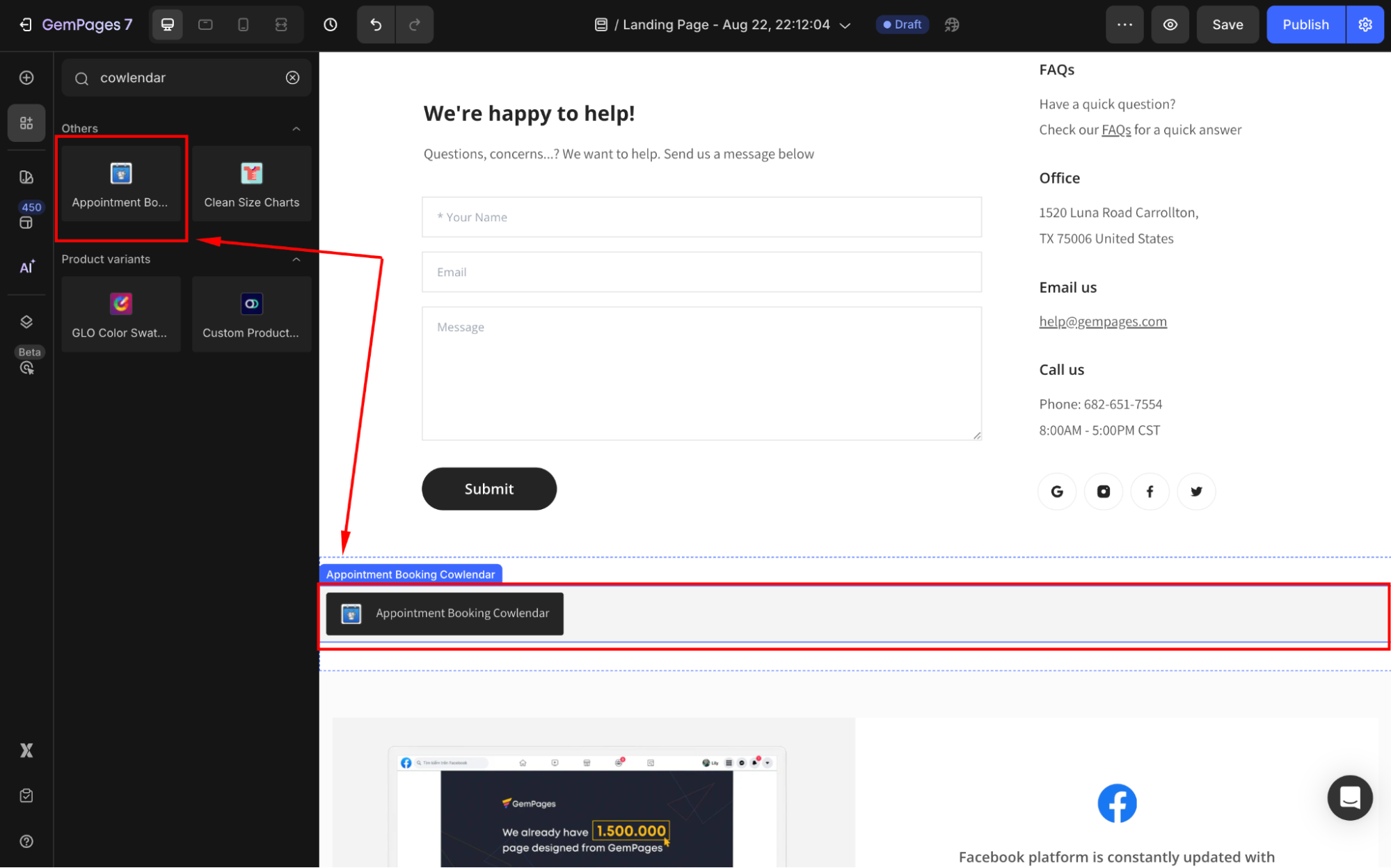Screen dimensions: 1391x868
Task: Click the redo arrow icon
Action: pyautogui.click(x=415, y=25)
